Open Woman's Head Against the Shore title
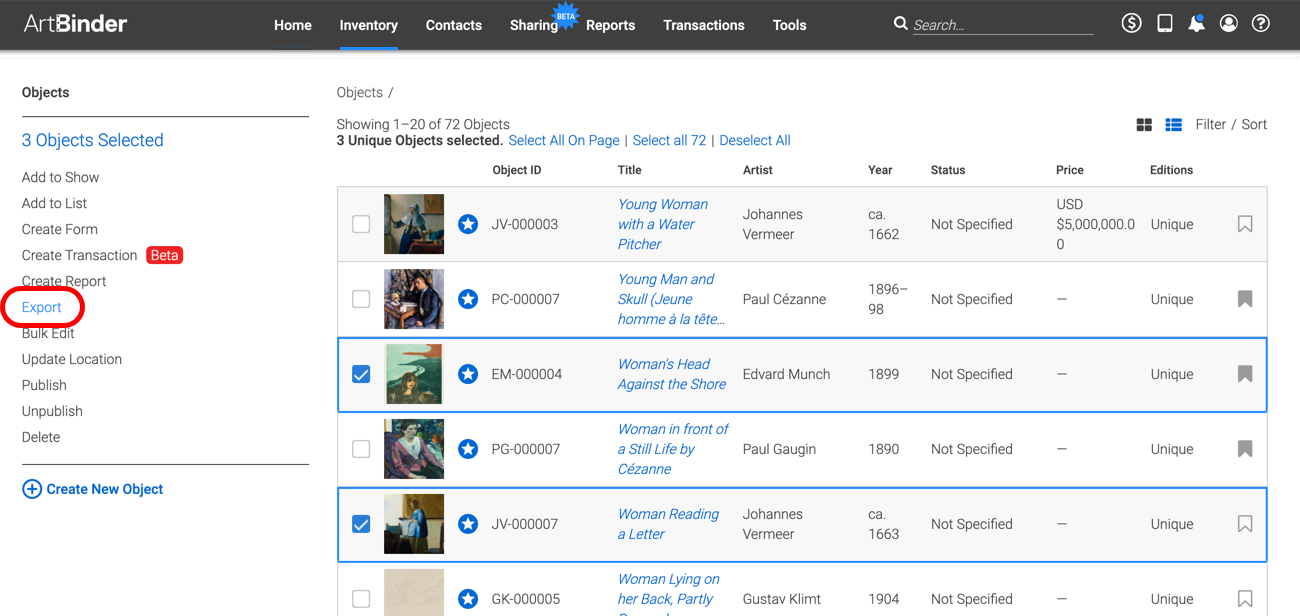Screen dimensions: 1300x616 click(671, 374)
